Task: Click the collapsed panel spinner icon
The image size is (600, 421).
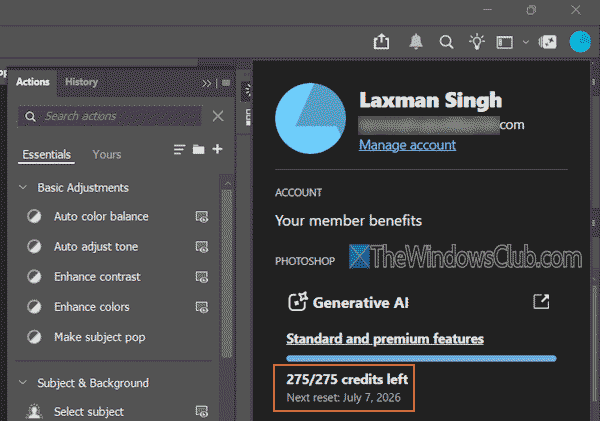Action: click(x=248, y=91)
